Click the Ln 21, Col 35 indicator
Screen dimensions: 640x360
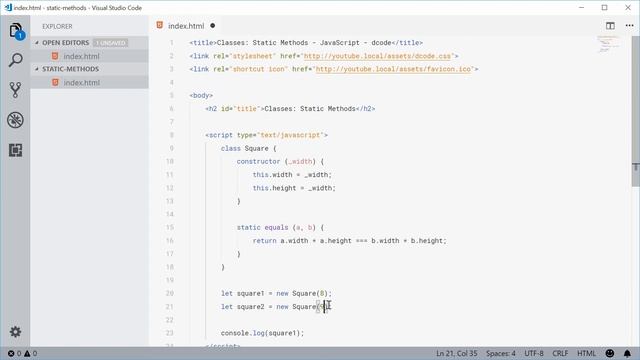point(456,353)
